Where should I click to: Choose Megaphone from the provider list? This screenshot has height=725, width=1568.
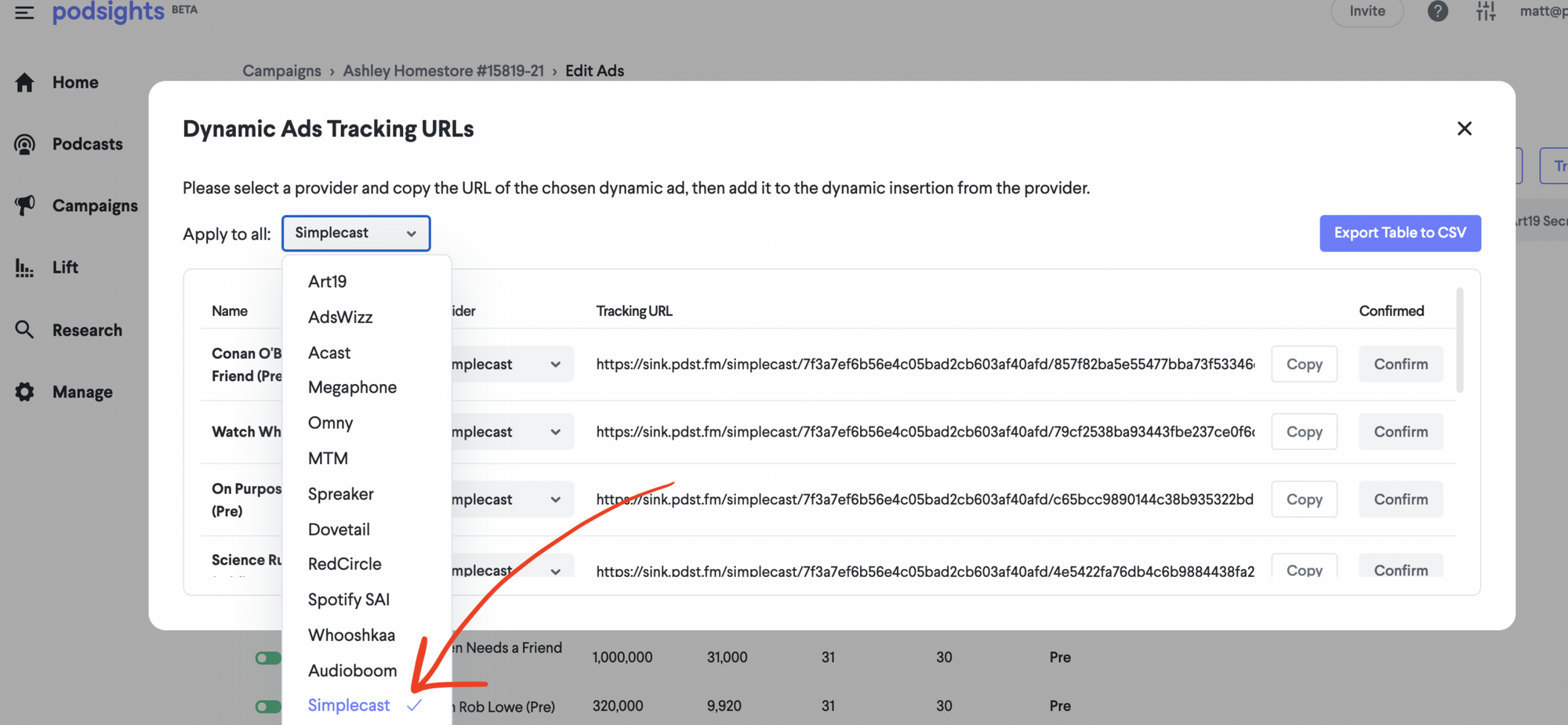coord(352,387)
